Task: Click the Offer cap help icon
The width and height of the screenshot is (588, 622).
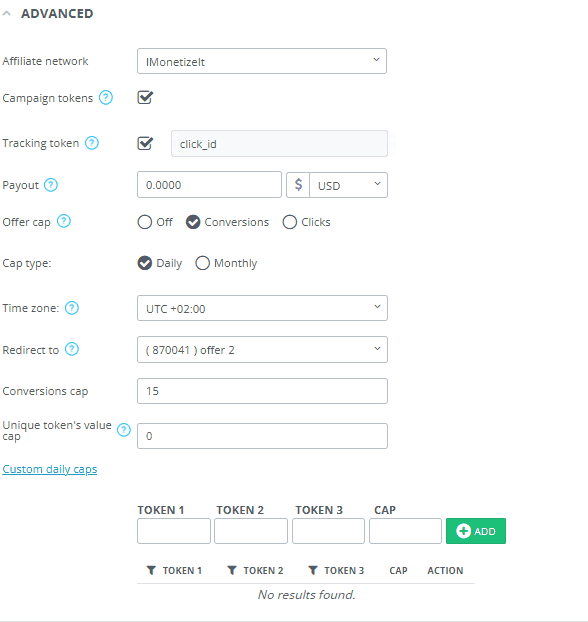Action: click(x=64, y=221)
